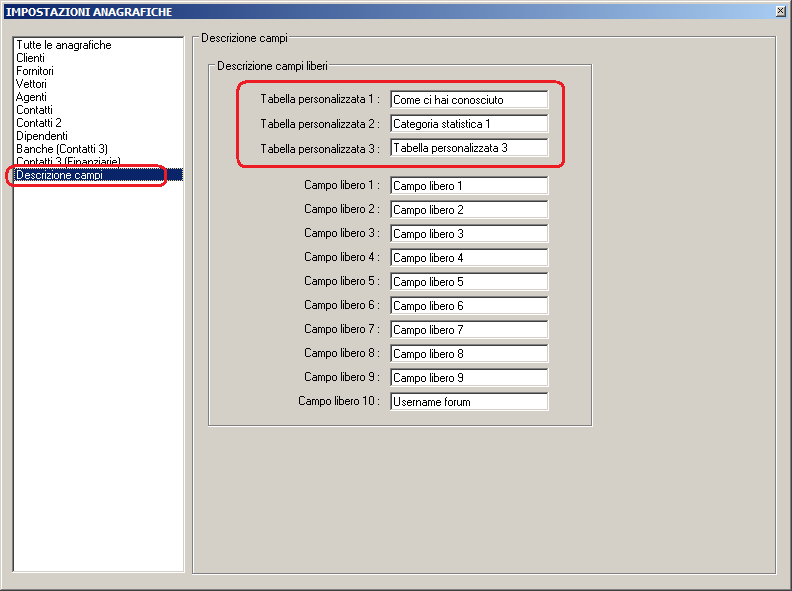
Task: Focus the 'Campo libero 3' text box
Action: click(469, 233)
